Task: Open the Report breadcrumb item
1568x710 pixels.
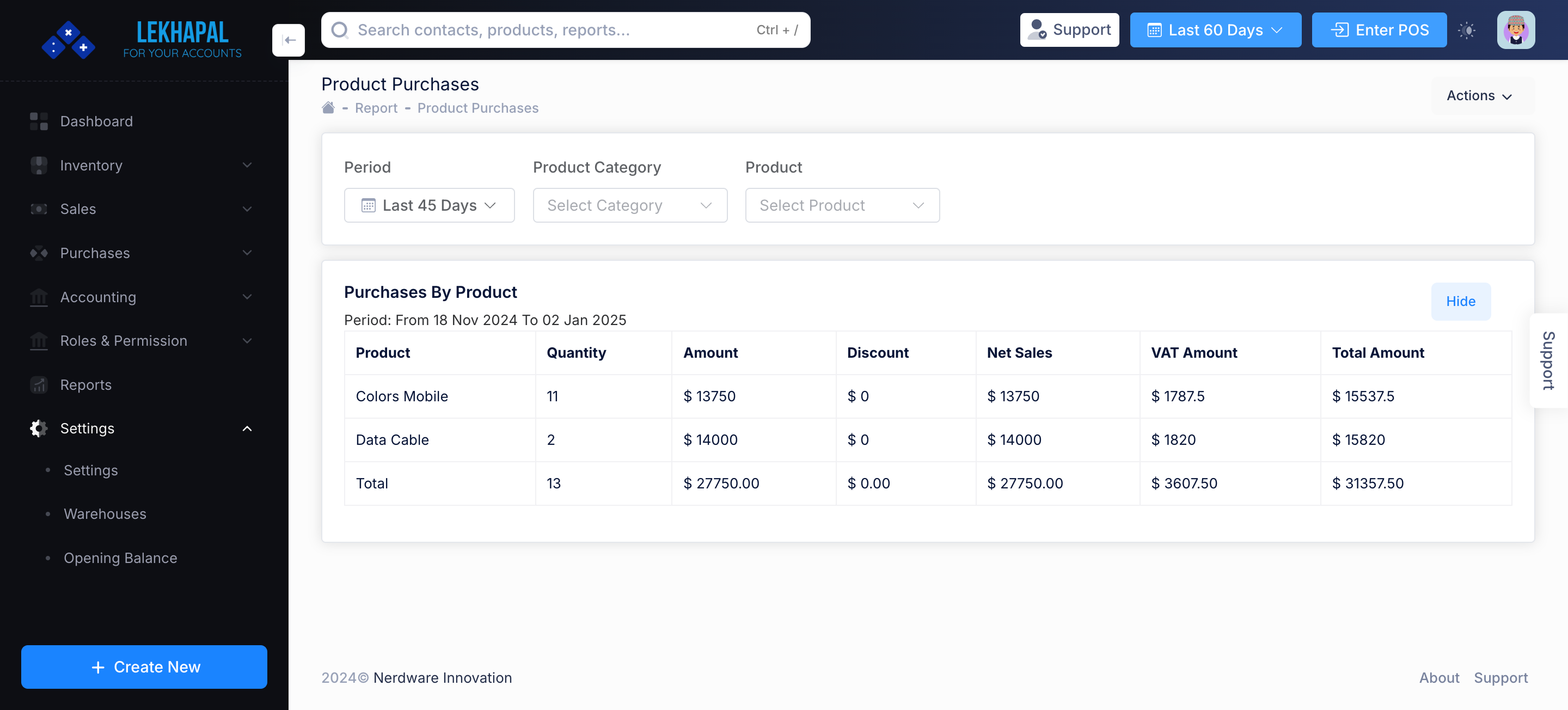Action: pyautogui.click(x=376, y=108)
